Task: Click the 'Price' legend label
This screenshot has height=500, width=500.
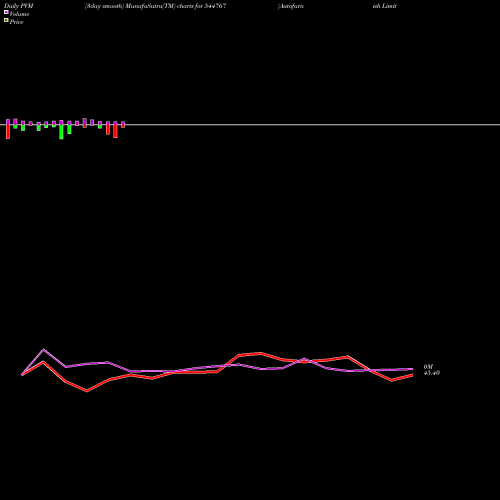Action: coord(16,22)
